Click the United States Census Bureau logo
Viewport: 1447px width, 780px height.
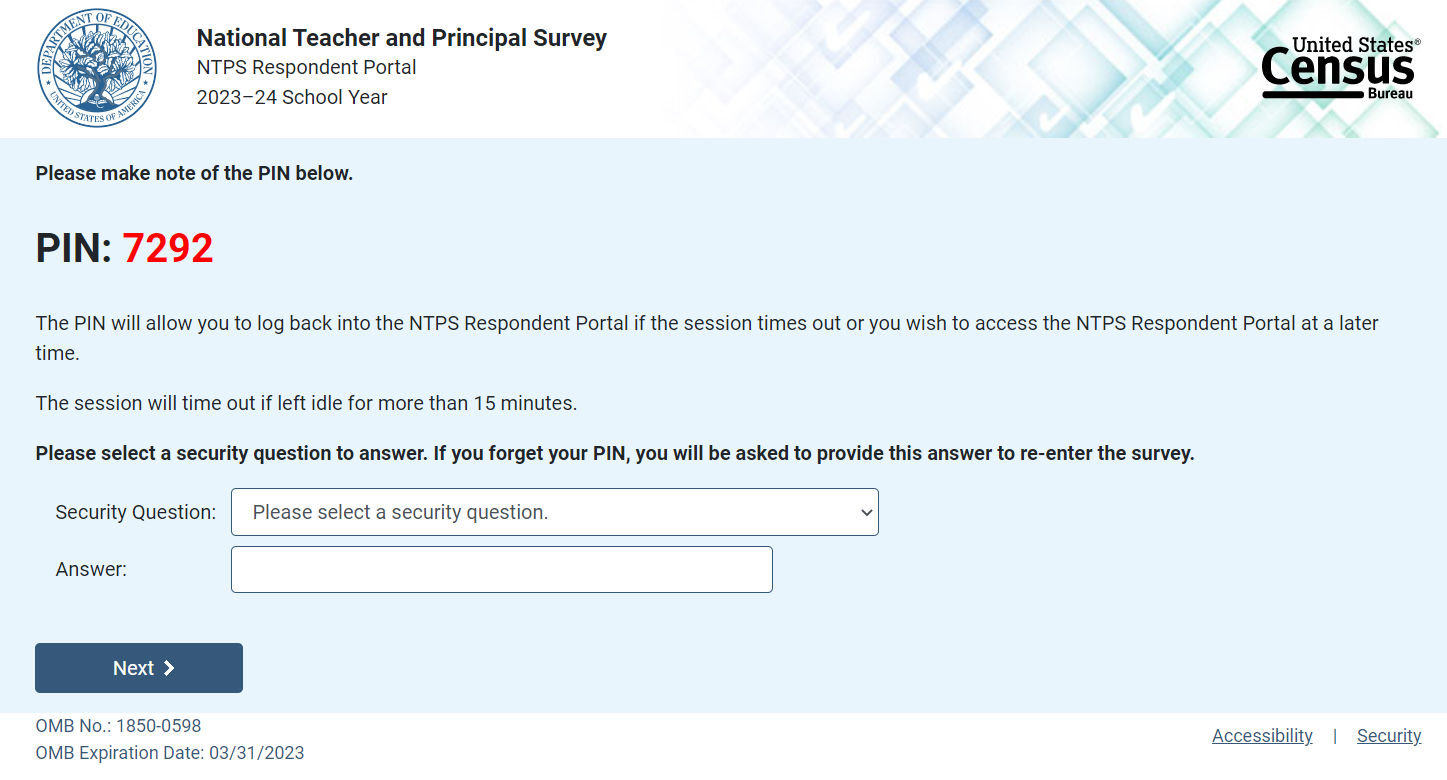(1340, 68)
